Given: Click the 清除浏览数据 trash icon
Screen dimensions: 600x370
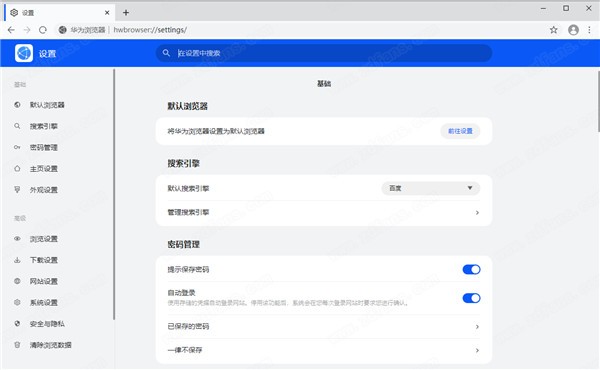Looking at the screenshot, I should (x=17, y=345).
